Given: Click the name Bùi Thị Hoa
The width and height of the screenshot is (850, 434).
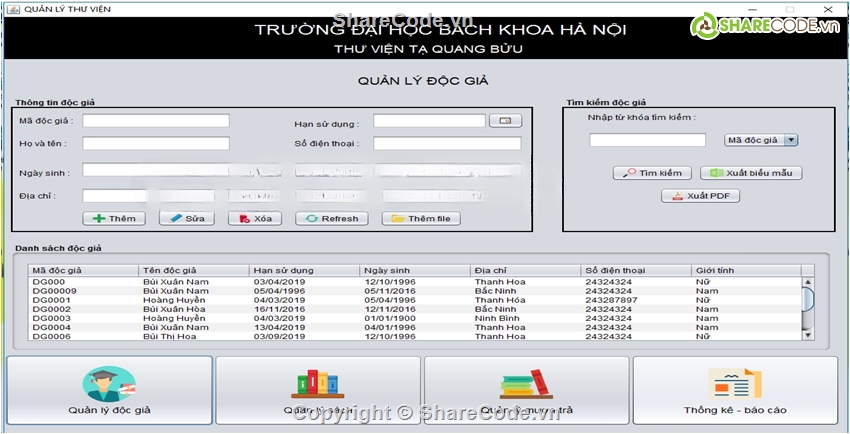Looking at the screenshot, I should [x=170, y=336].
